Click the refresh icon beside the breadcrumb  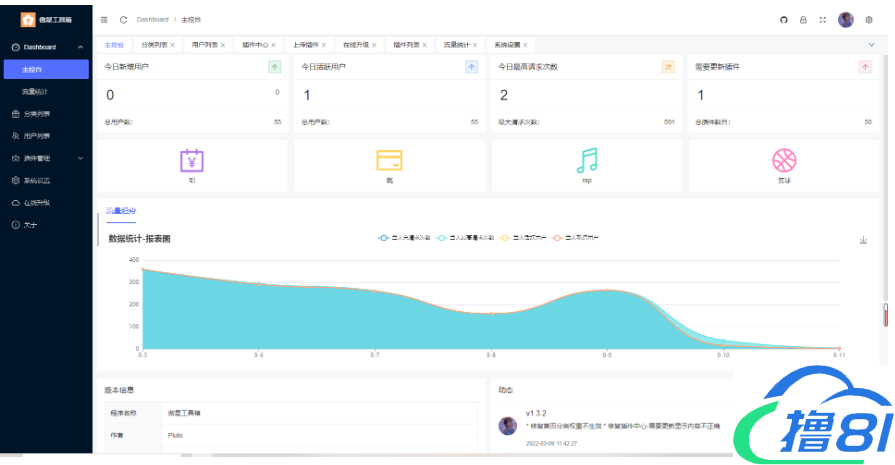click(123, 19)
